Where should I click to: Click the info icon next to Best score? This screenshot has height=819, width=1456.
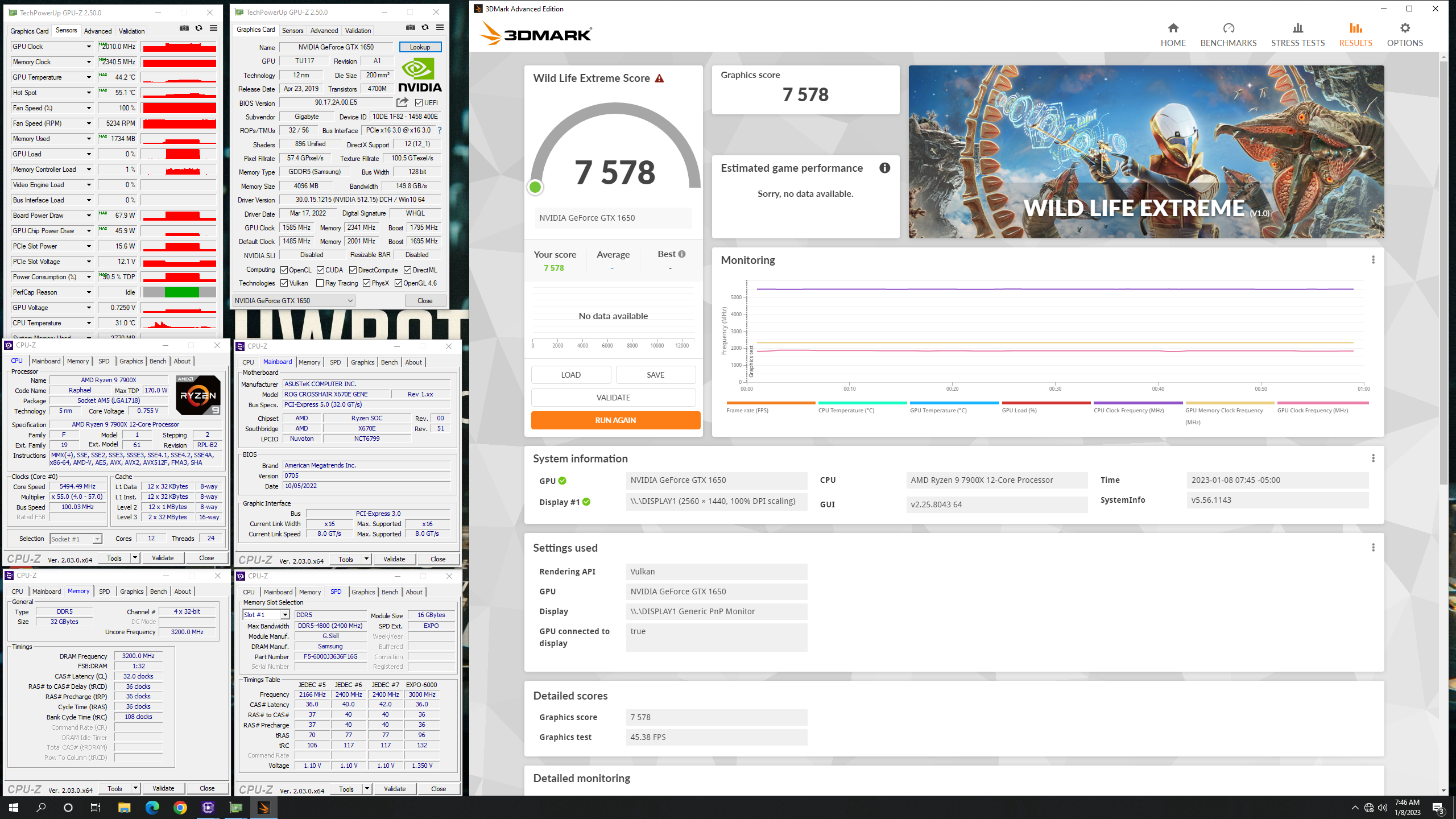pos(682,254)
